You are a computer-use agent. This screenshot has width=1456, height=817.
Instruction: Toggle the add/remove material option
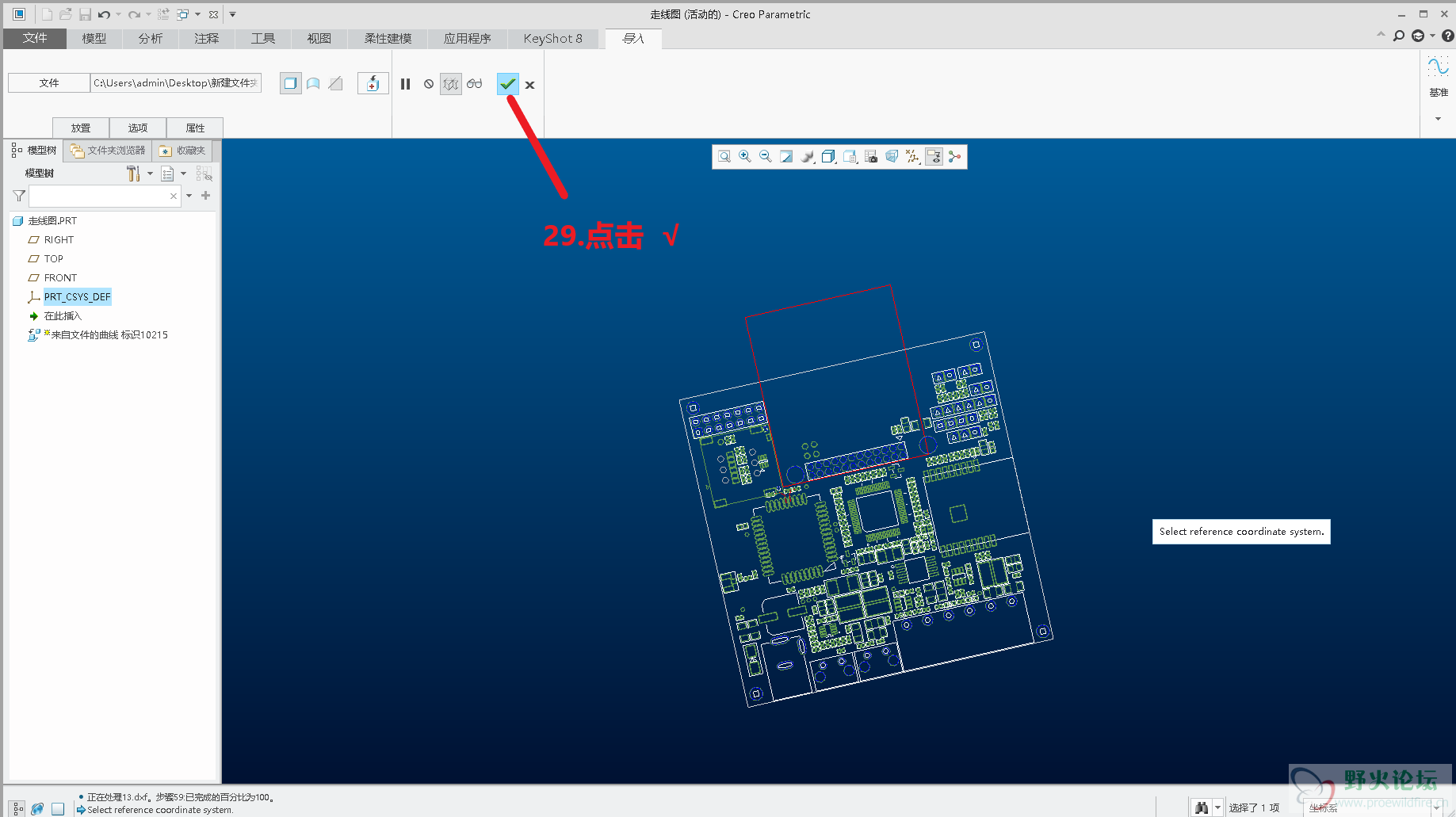[x=336, y=83]
